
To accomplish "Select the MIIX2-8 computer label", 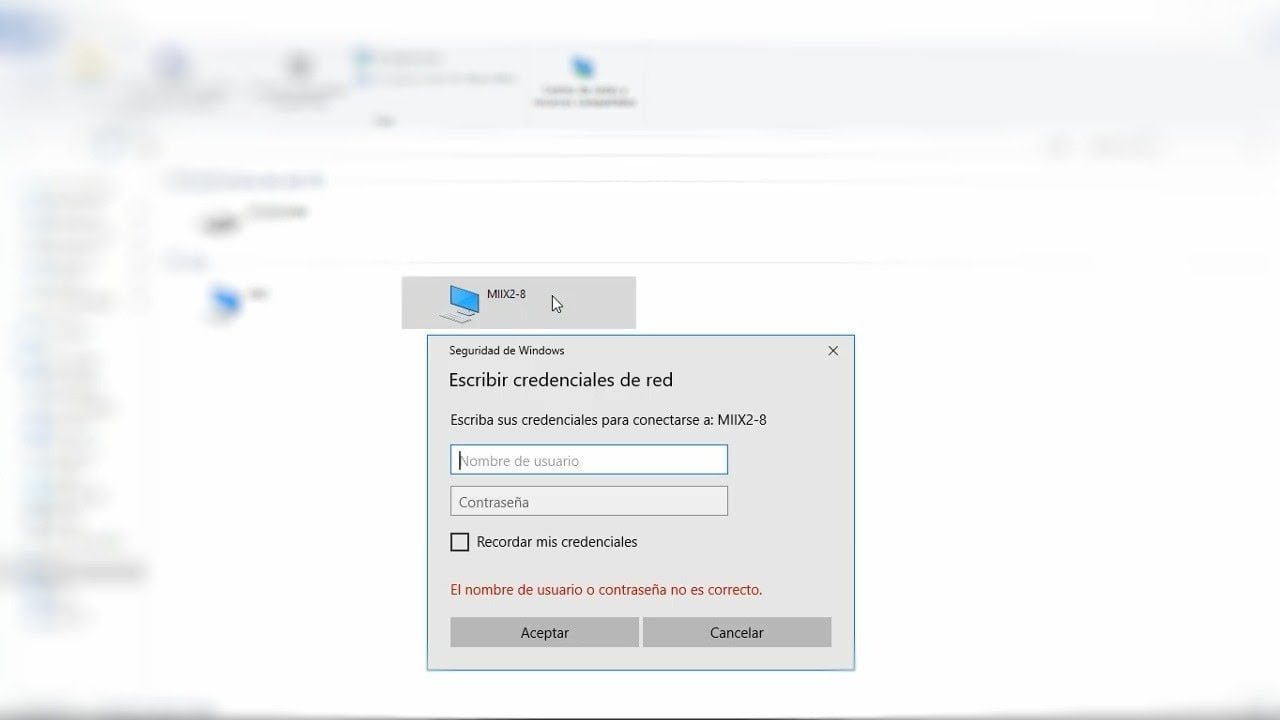I will 506,294.
